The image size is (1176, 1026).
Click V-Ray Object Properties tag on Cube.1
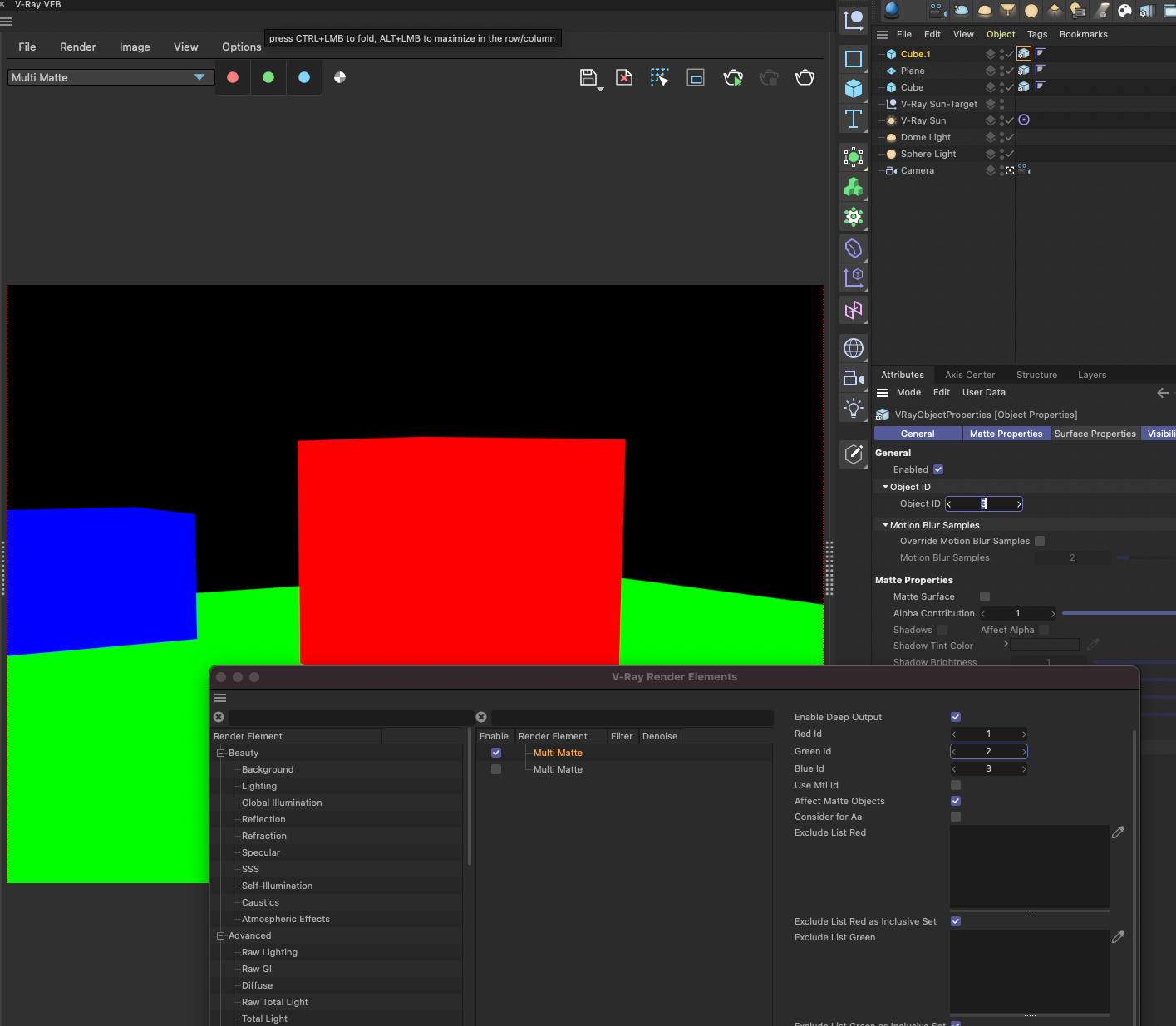[1024, 53]
